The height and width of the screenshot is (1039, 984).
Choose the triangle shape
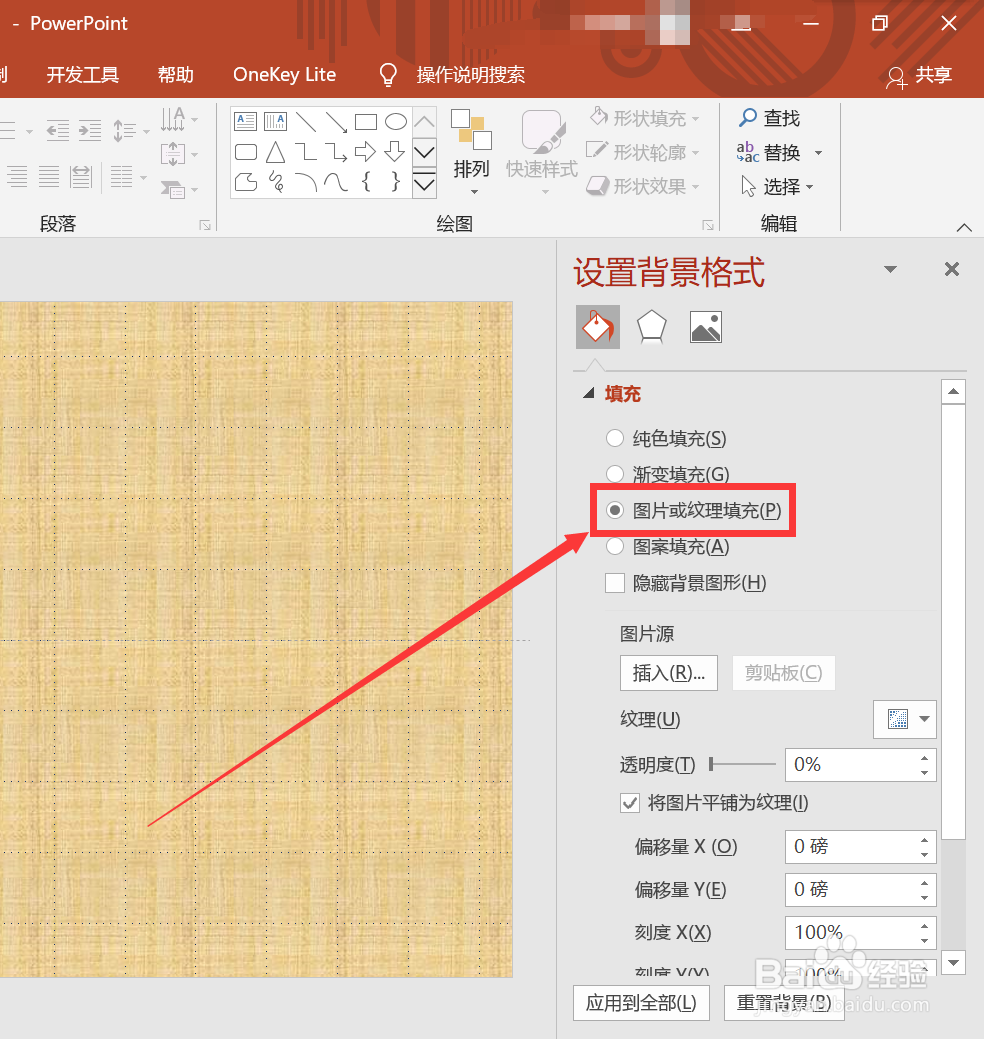pyautogui.click(x=276, y=152)
